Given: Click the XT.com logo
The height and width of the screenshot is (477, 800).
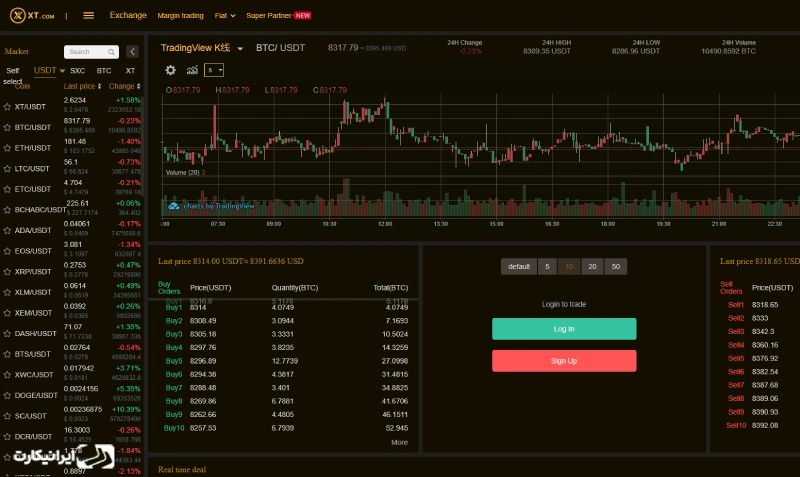Looking at the screenshot, I should click(34, 16).
